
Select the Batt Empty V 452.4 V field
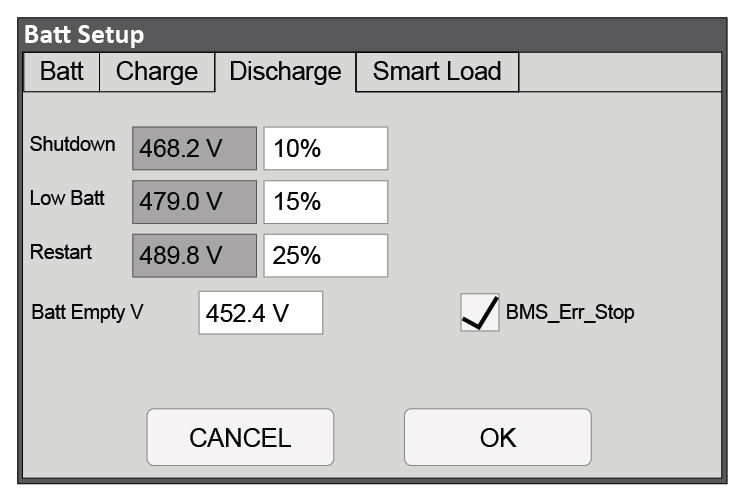(260, 313)
